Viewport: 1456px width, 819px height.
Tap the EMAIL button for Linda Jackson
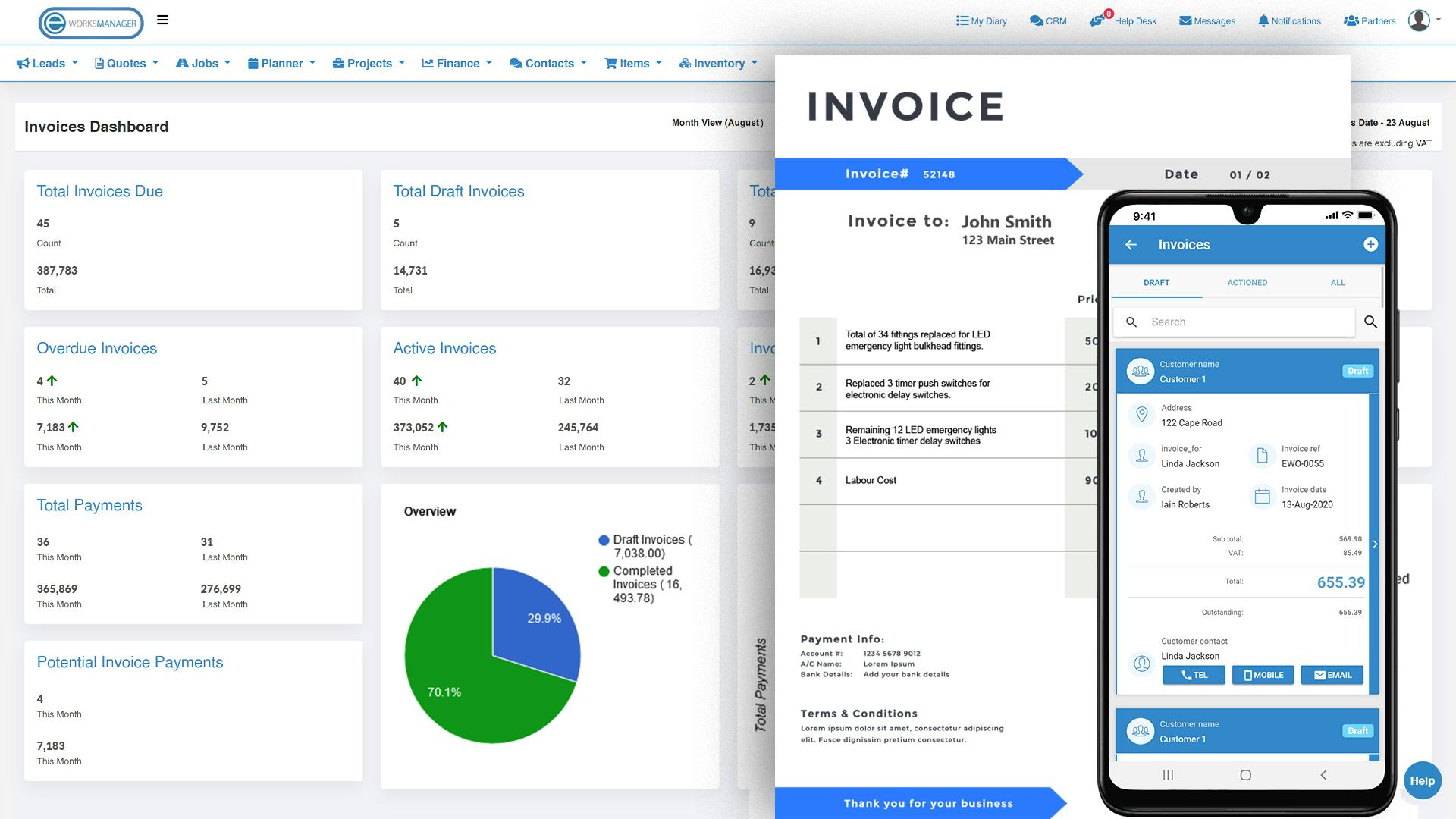pyautogui.click(x=1332, y=675)
